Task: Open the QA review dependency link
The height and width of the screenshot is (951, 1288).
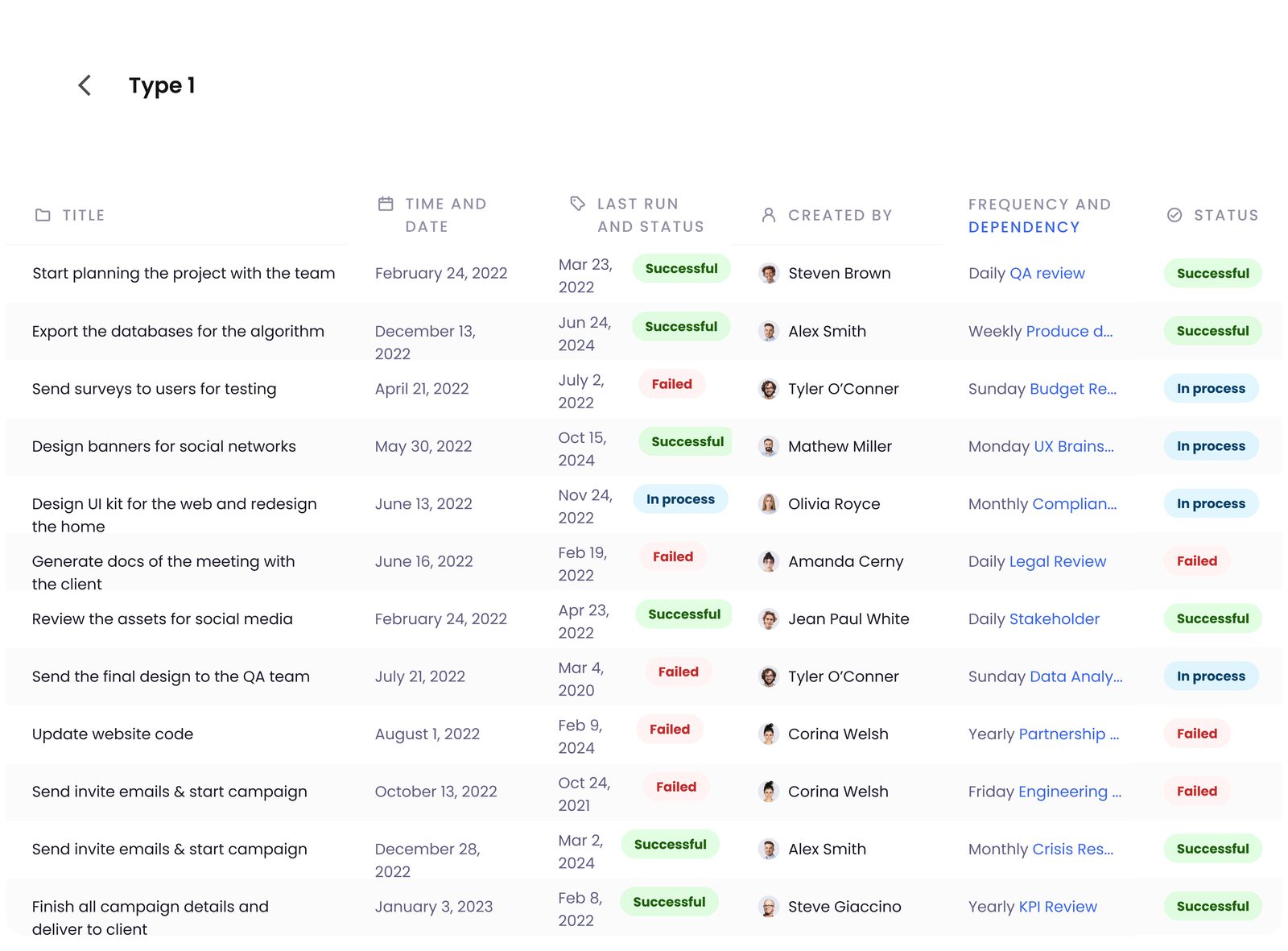Action: (1047, 273)
